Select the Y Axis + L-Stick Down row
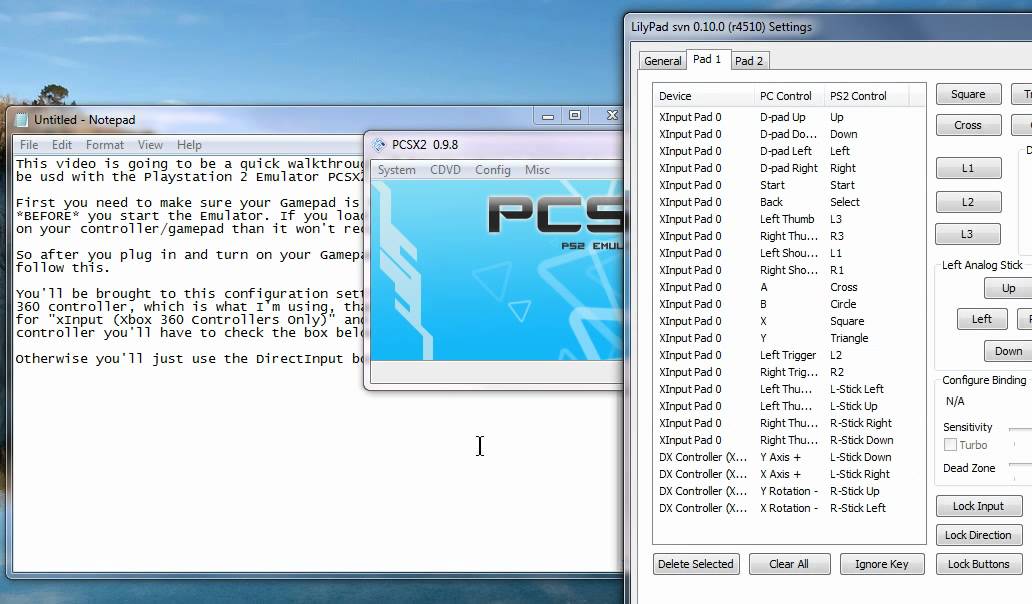Image resolution: width=1032 pixels, height=604 pixels. coord(788,457)
